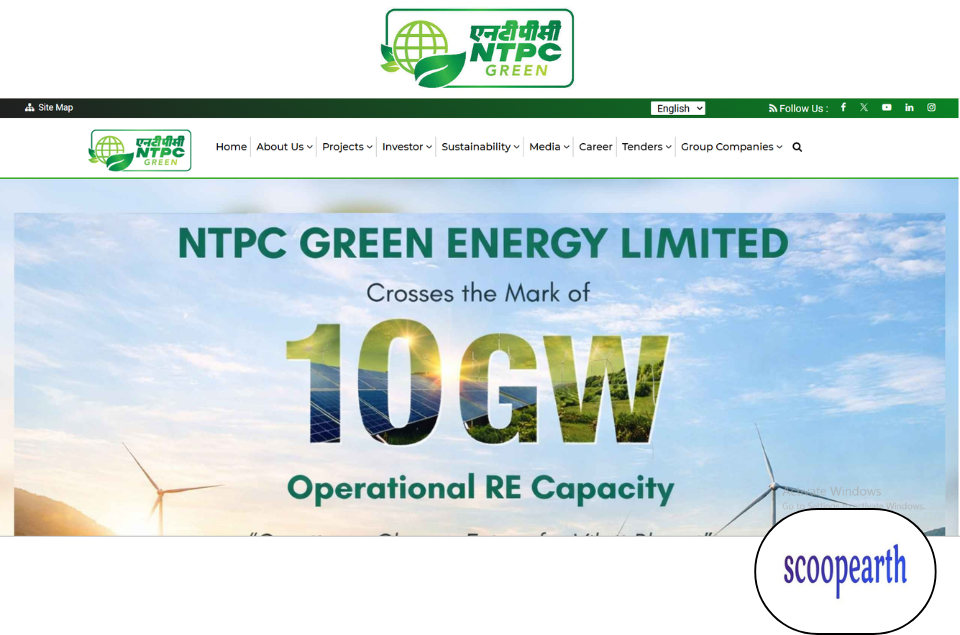Go to the Home menu item
Image resolution: width=960 pixels, height=635 pixels.
231,147
